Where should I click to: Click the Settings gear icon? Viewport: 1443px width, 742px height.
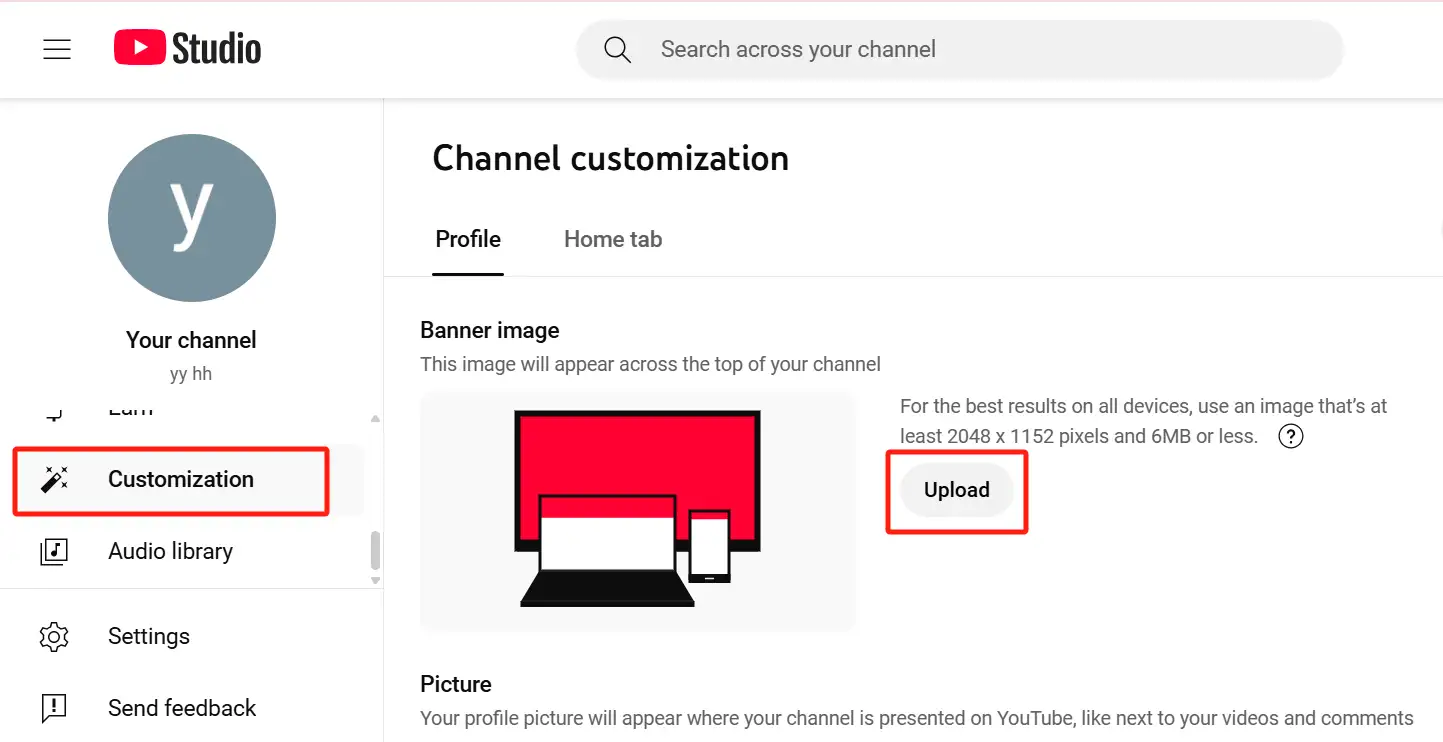(x=54, y=636)
